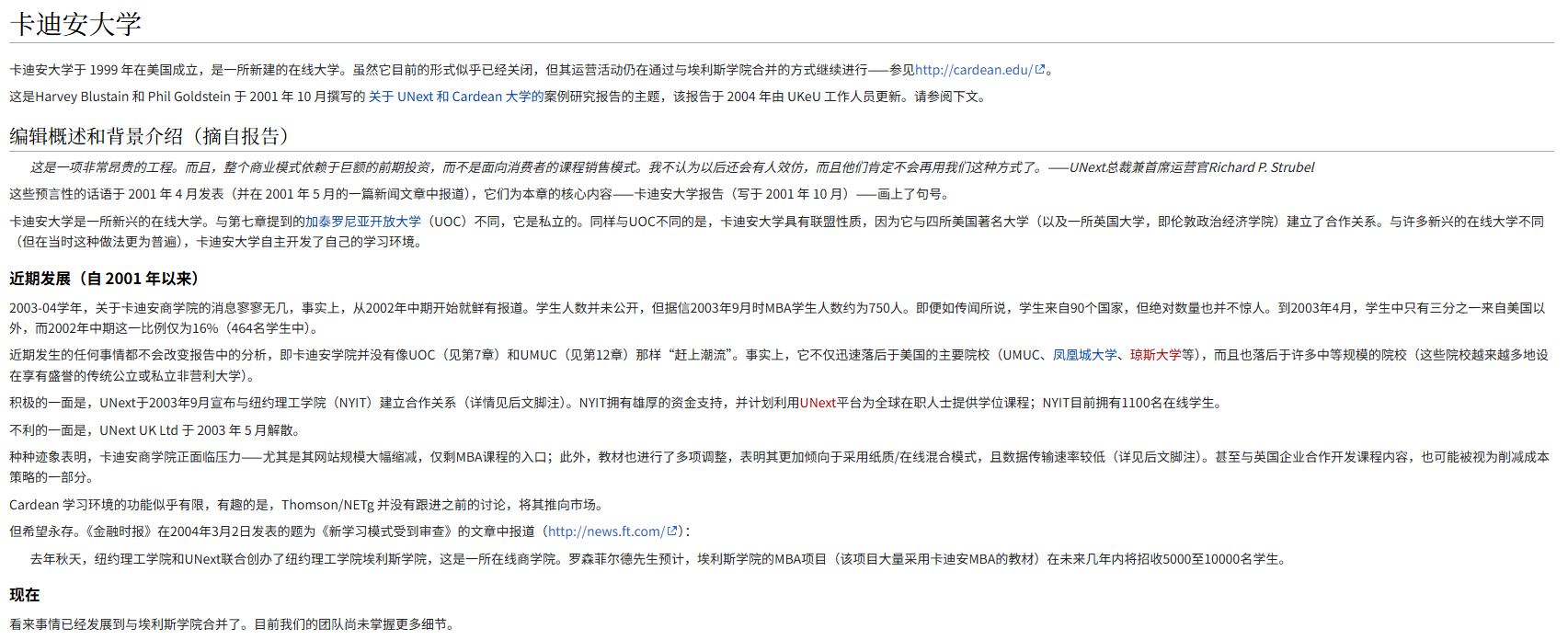The width and height of the screenshot is (1568, 640).
Task: Click the 近期发展（自 2001 年以来）heading
Action: pyautogui.click(x=104, y=279)
